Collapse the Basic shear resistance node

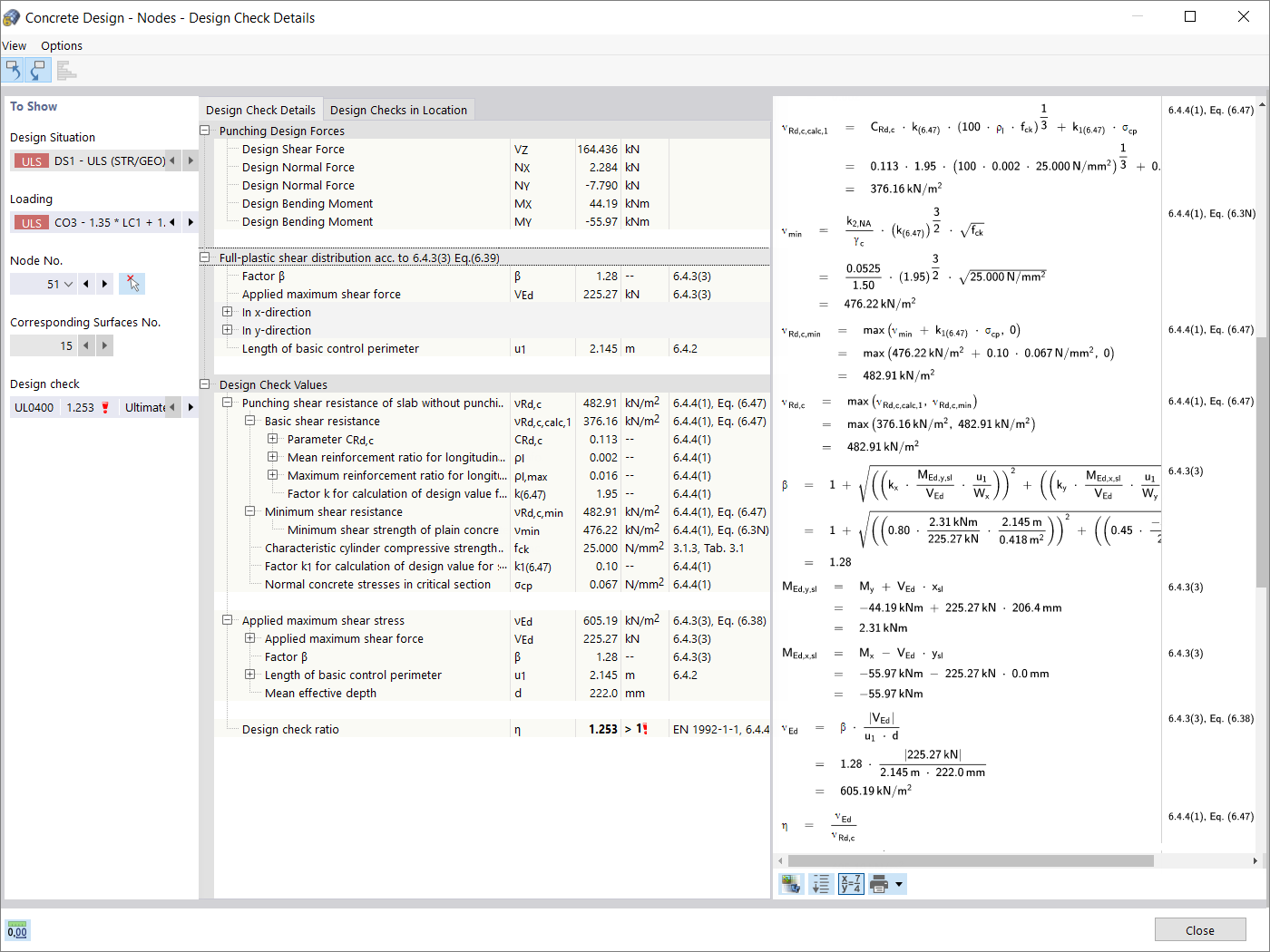click(x=250, y=421)
